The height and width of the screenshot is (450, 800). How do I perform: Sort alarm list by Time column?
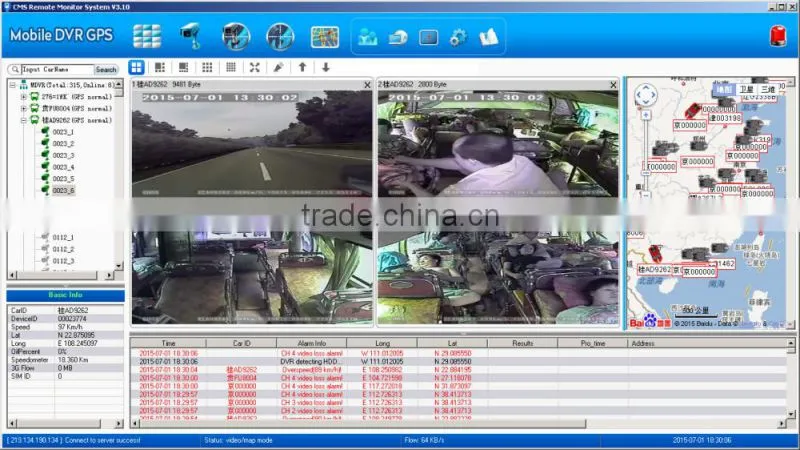point(168,343)
